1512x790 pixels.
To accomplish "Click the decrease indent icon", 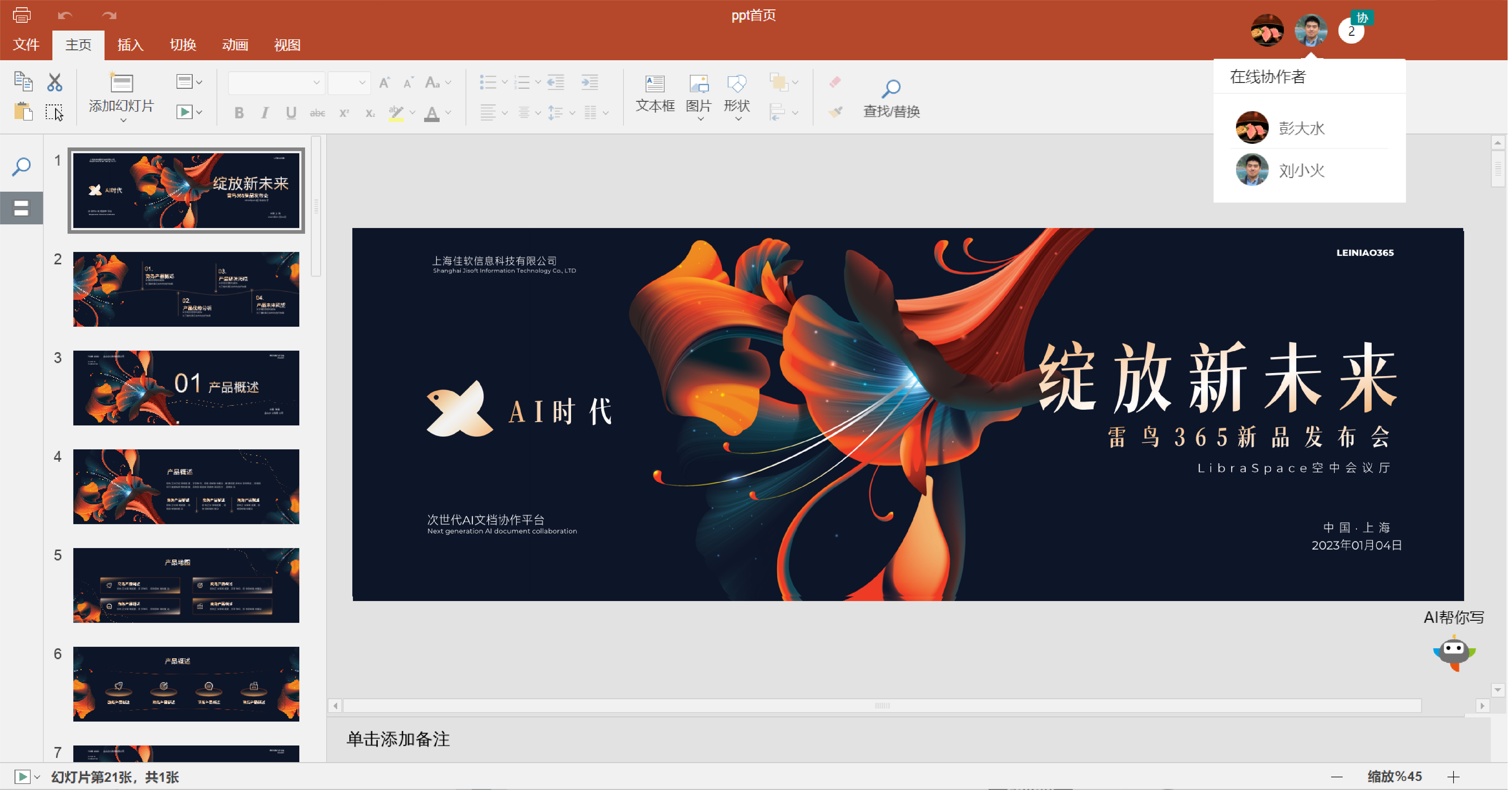I will pyautogui.click(x=557, y=82).
